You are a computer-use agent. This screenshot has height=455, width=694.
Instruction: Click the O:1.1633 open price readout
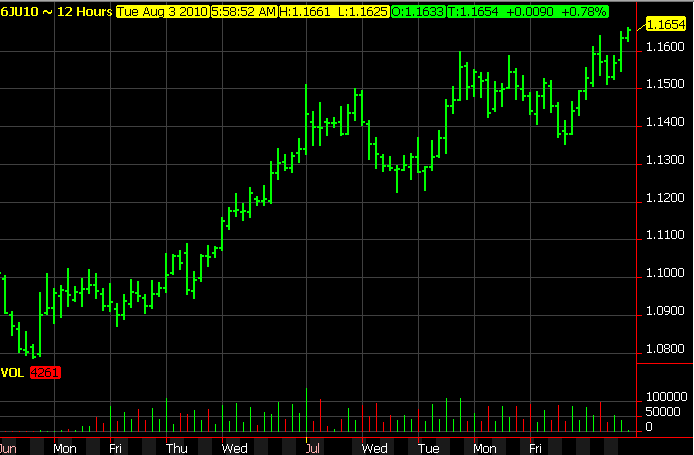(418, 12)
